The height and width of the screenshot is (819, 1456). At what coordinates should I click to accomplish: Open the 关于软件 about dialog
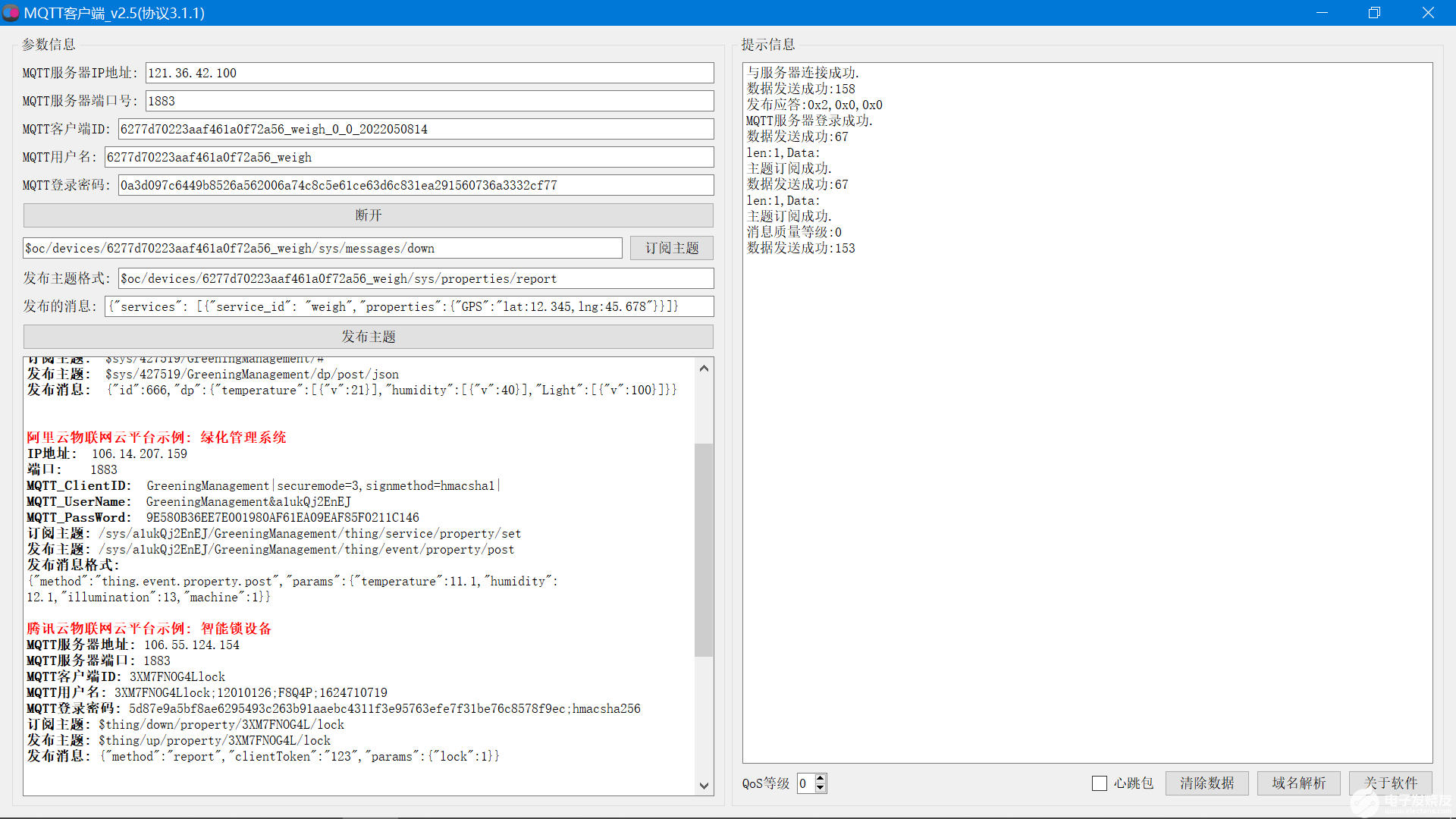point(1390,783)
